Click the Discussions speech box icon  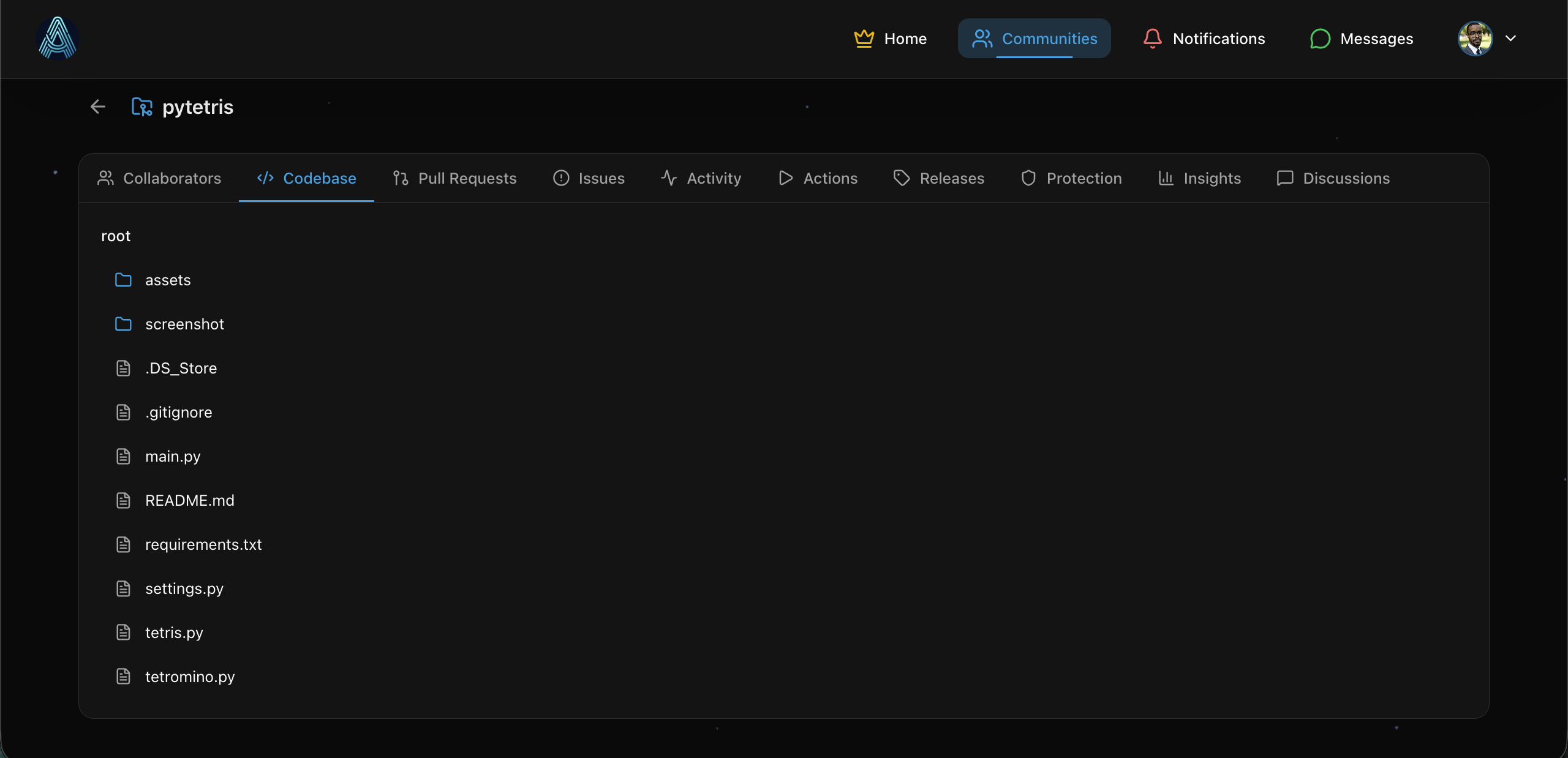click(1285, 178)
